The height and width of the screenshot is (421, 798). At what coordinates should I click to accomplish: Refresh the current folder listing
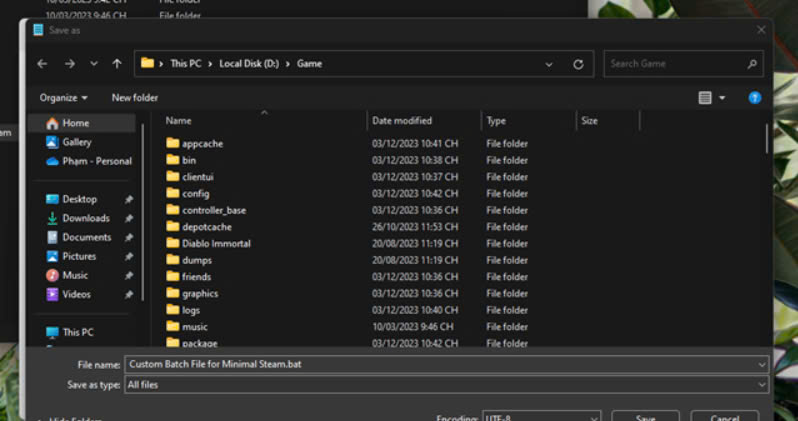[x=578, y=64]
